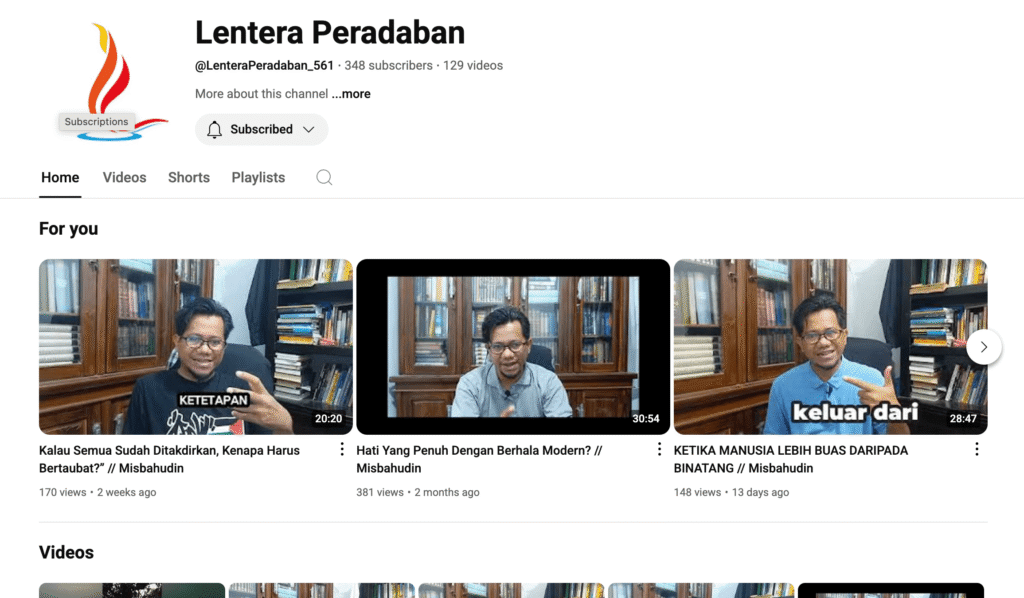Click the Videos section heading
Image resolution: width=1024 pixels, height=598 pixels.
66,553
